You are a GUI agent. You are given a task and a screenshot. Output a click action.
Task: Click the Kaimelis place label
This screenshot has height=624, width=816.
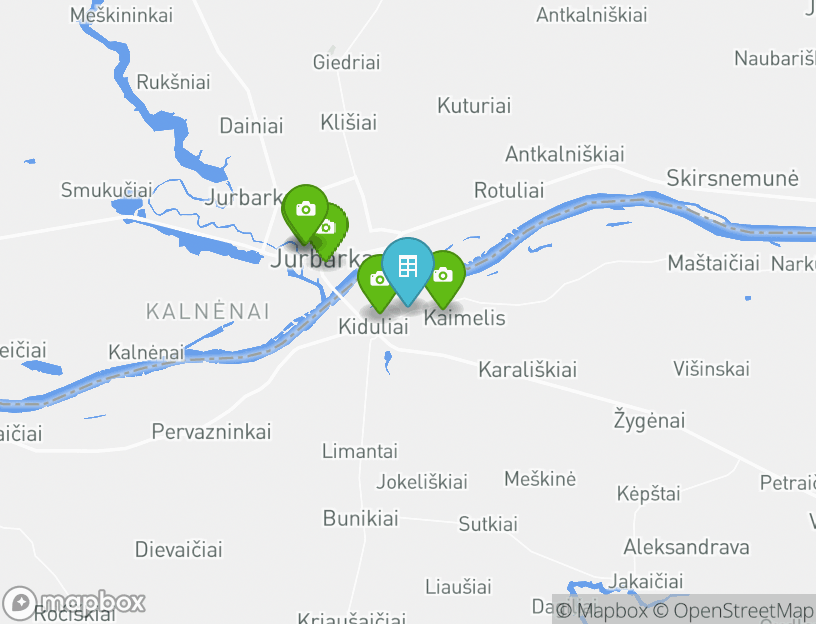(465, 317)
